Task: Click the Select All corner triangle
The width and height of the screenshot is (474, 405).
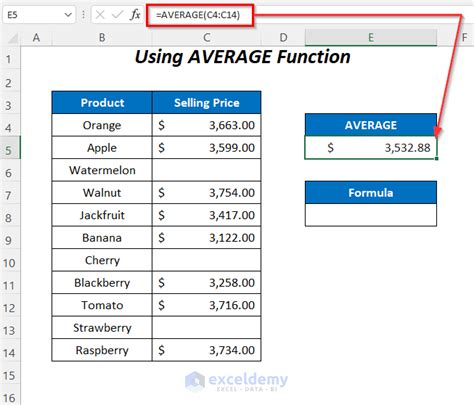Action: [x=12, y=38]
